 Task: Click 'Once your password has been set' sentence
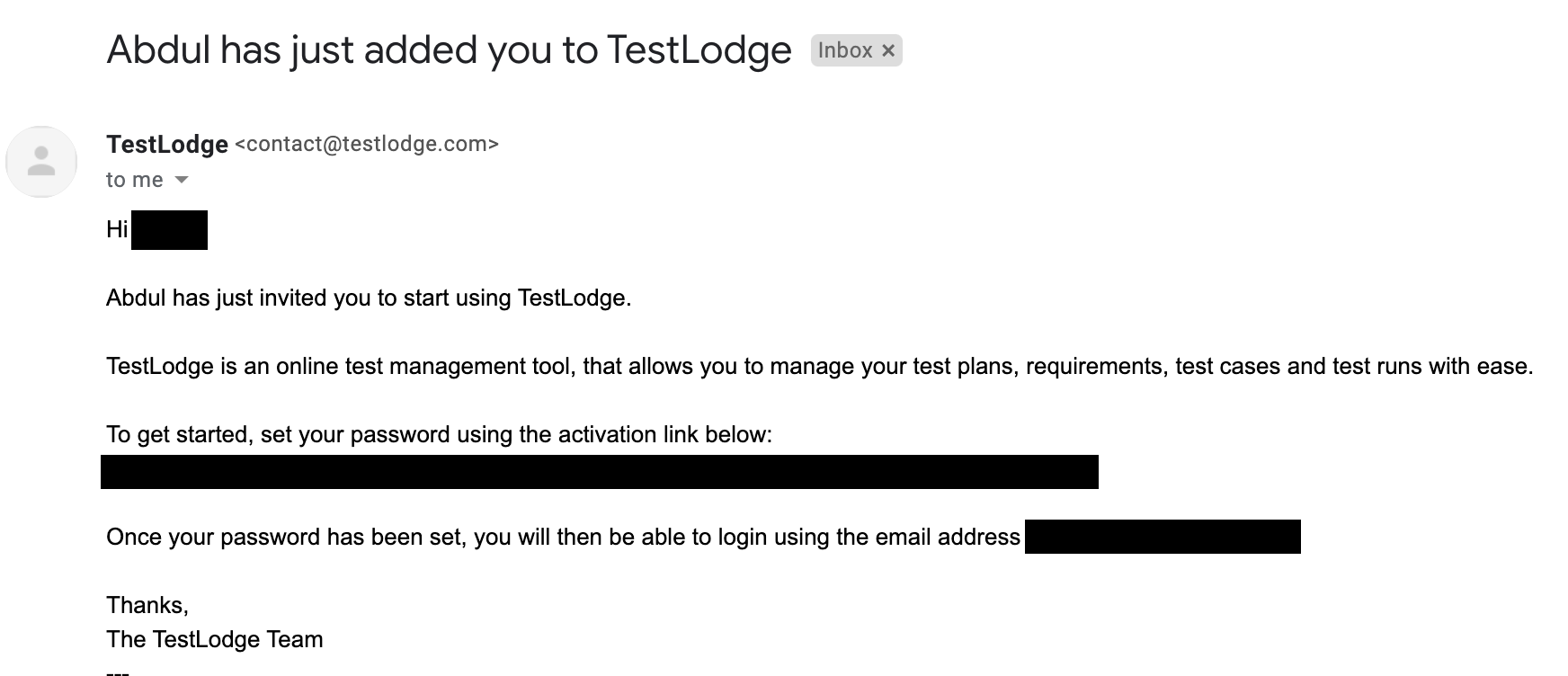point(563,537)
